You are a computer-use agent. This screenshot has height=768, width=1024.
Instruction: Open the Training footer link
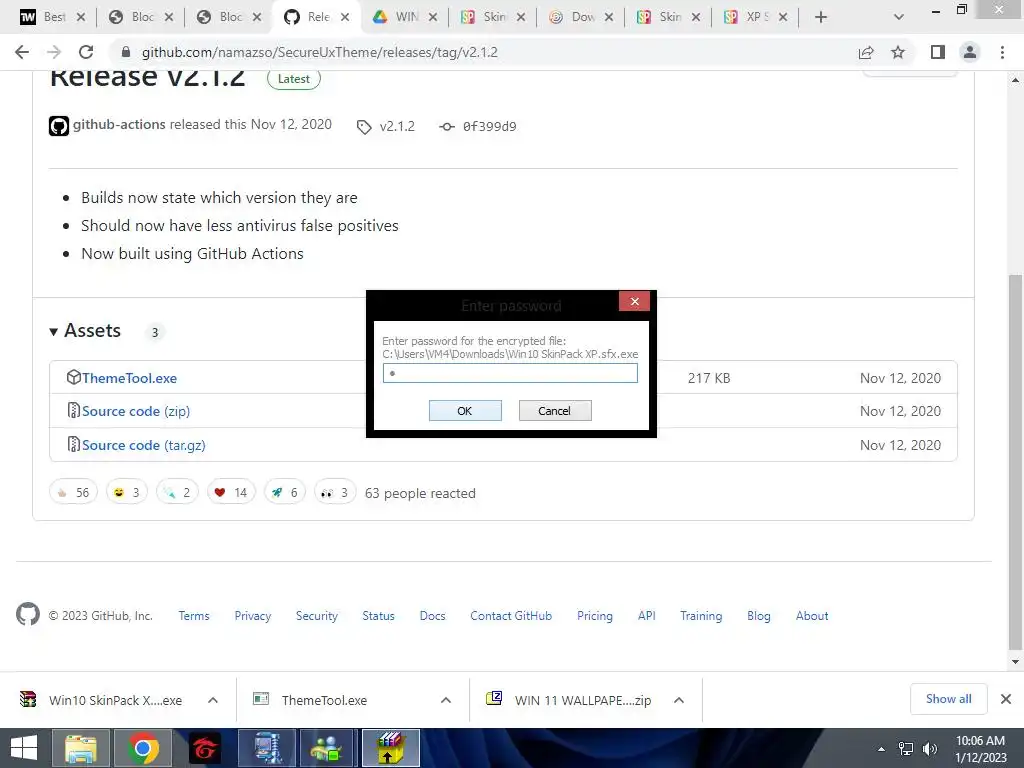coord(701,616)
